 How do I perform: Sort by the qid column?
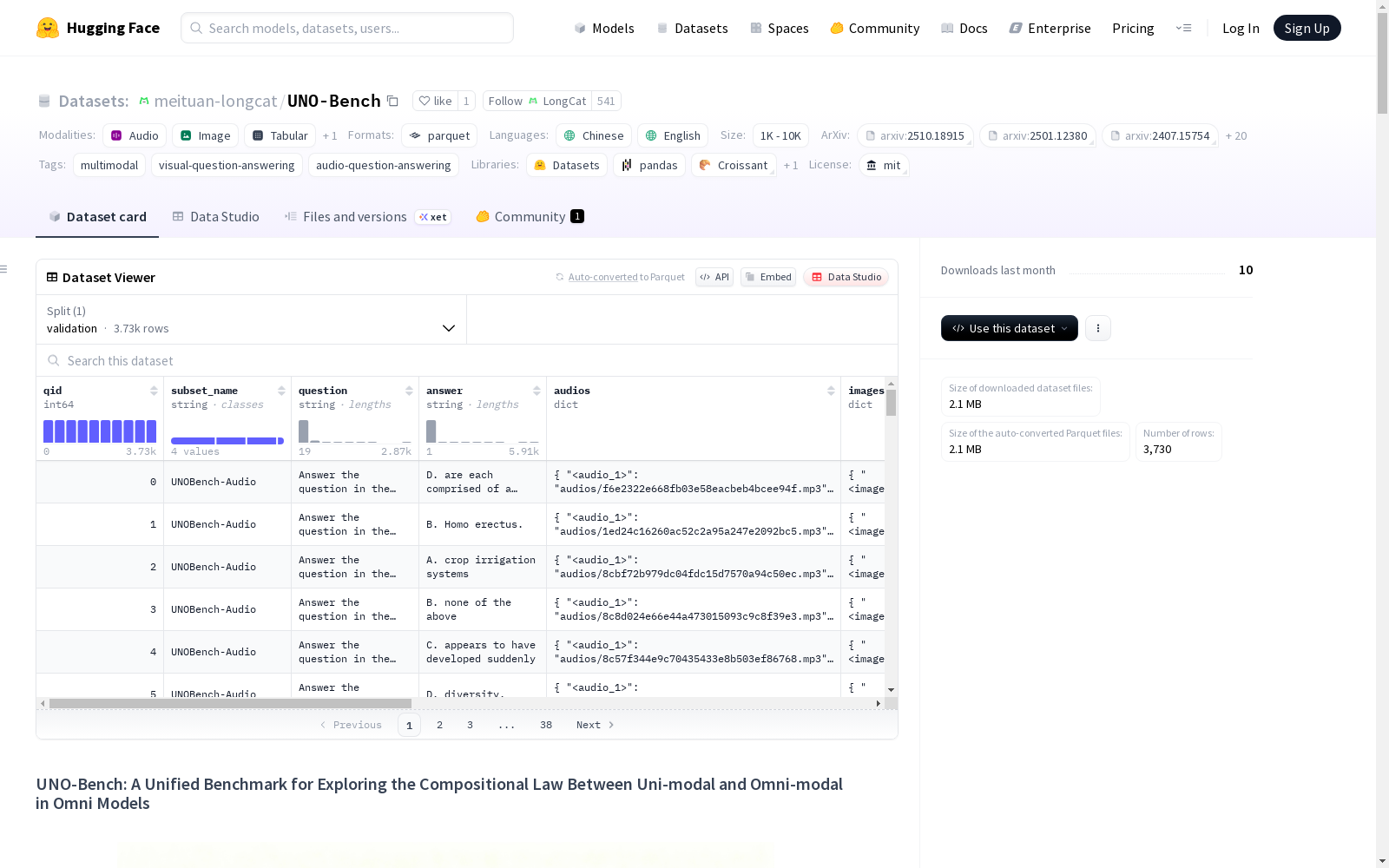pyautogui.click(x=154, y=391)
